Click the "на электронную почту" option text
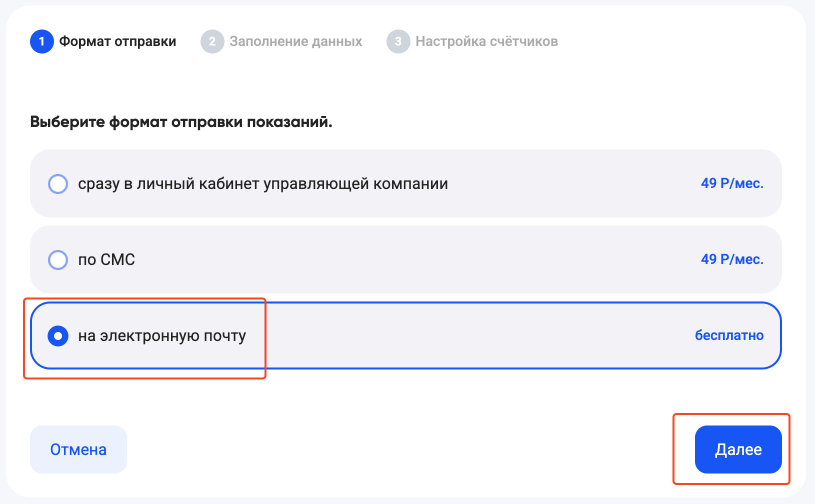The image size is (815, 504). 161,336
